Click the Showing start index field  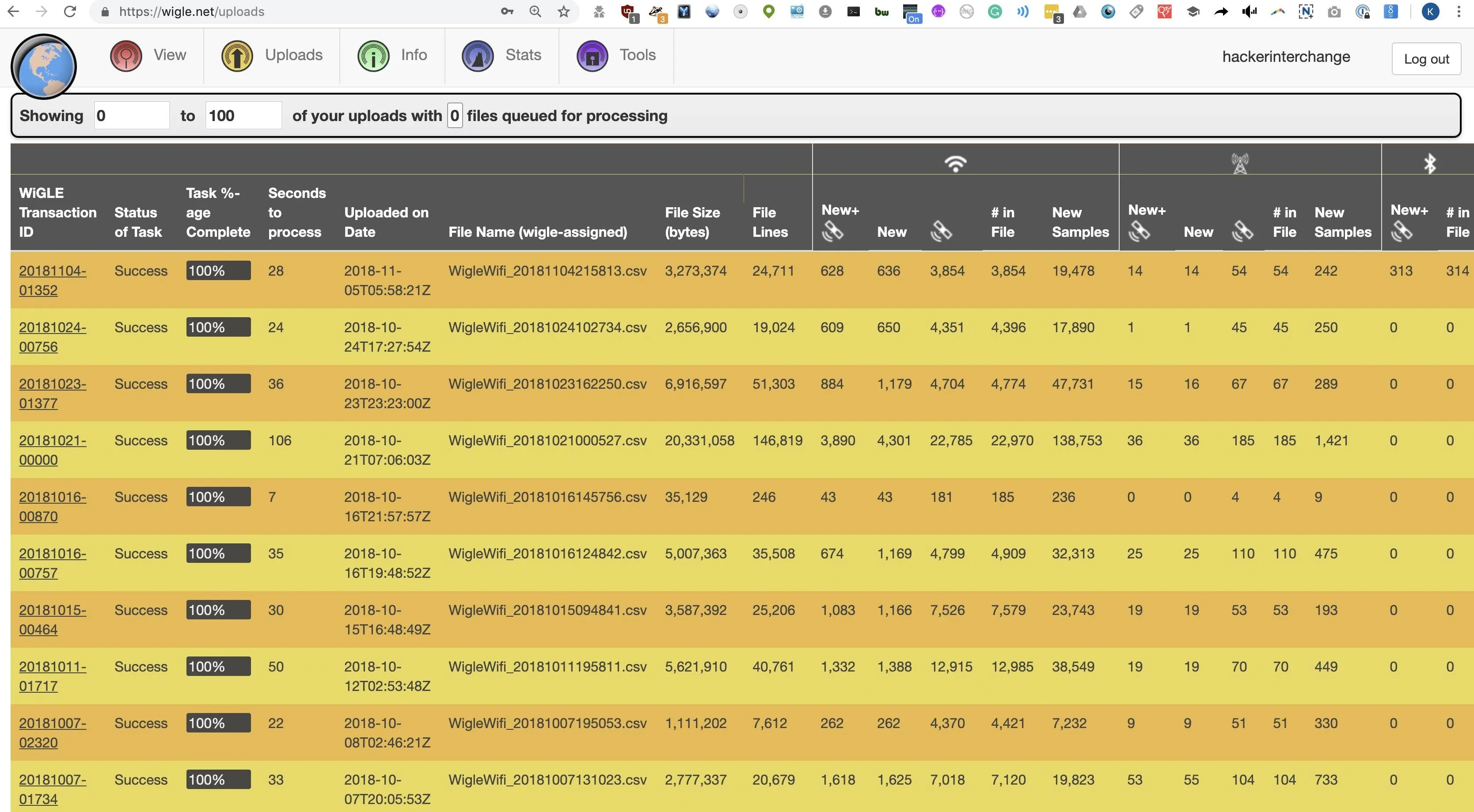(x=132, y=115)
